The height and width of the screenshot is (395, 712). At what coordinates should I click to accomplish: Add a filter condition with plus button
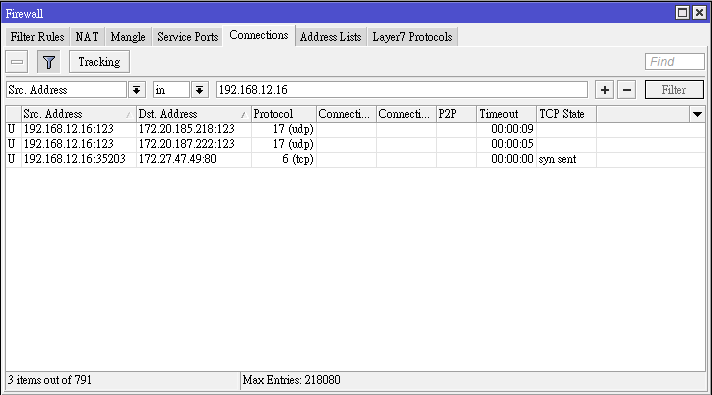[604, 90]
